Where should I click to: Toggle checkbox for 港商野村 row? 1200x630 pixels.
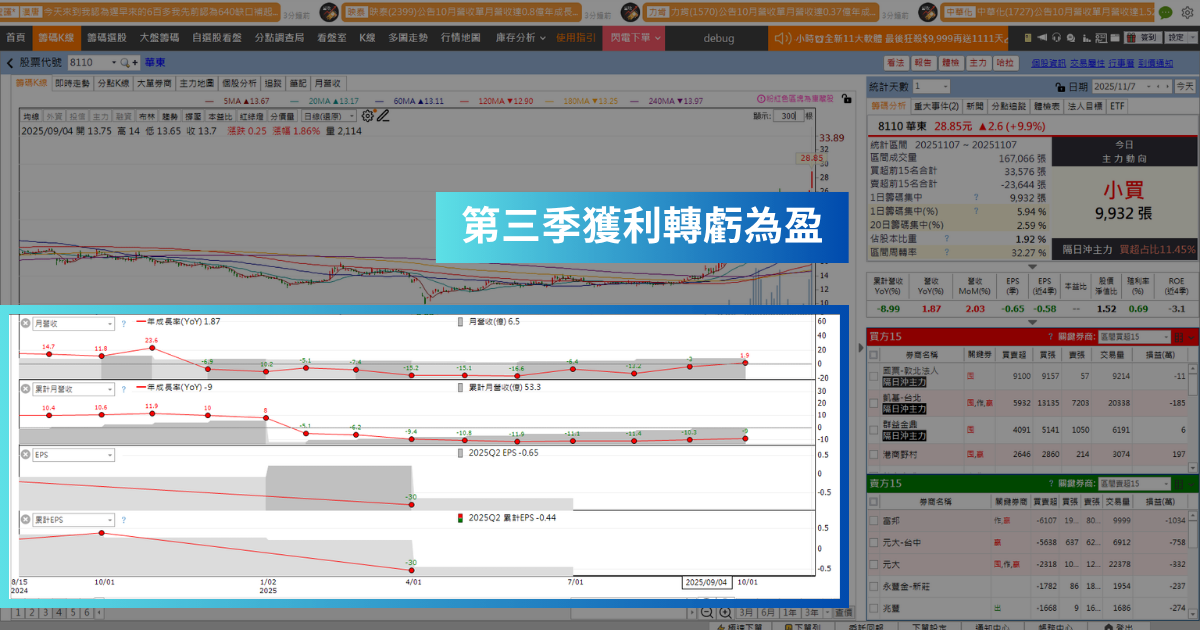(x=873, y=454)
